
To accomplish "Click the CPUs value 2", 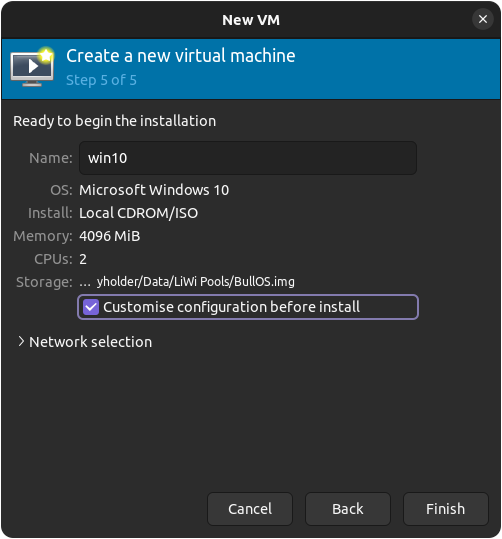I will click(83, 259).
